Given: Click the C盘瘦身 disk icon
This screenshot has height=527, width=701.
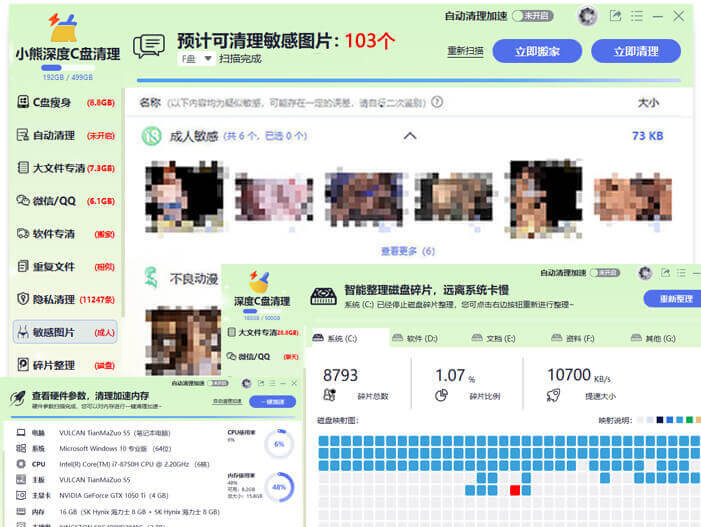Looking at the screenshot, I should (23, 102).
